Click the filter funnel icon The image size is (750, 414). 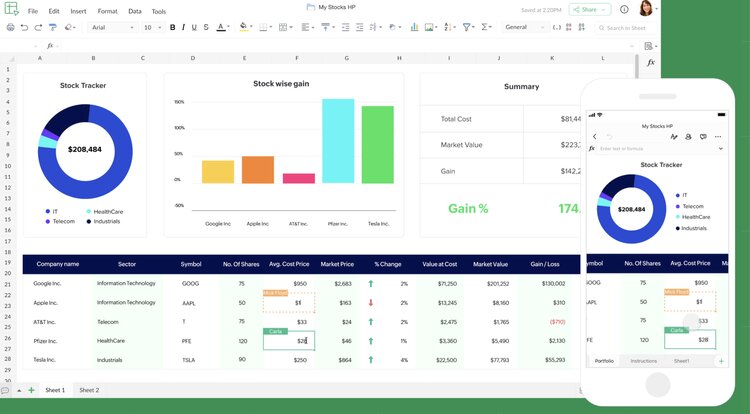[468, 27]
